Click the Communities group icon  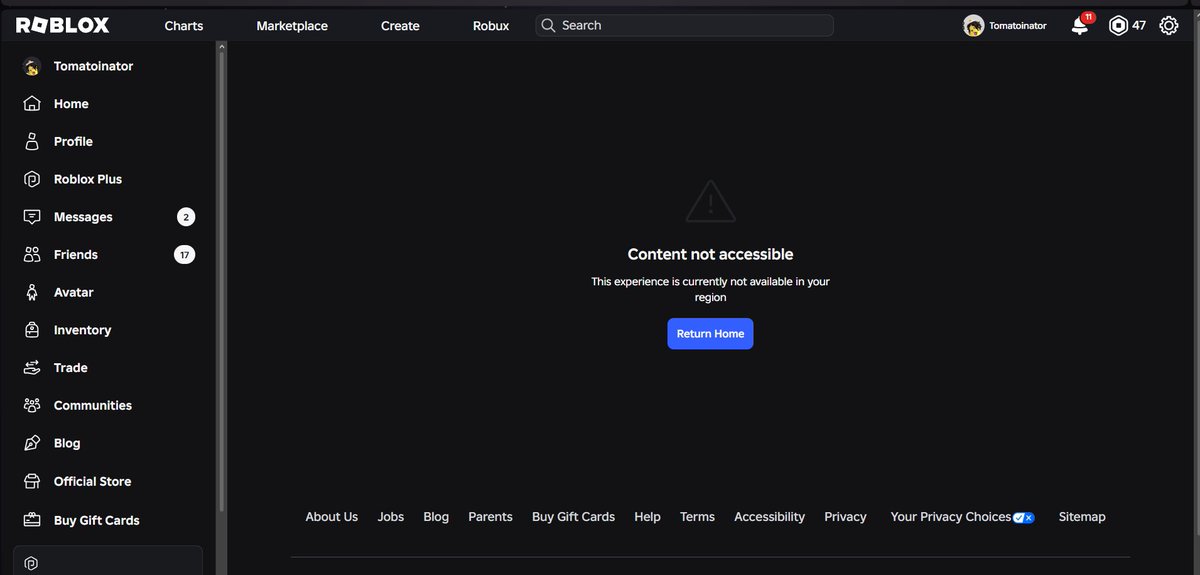32,405
